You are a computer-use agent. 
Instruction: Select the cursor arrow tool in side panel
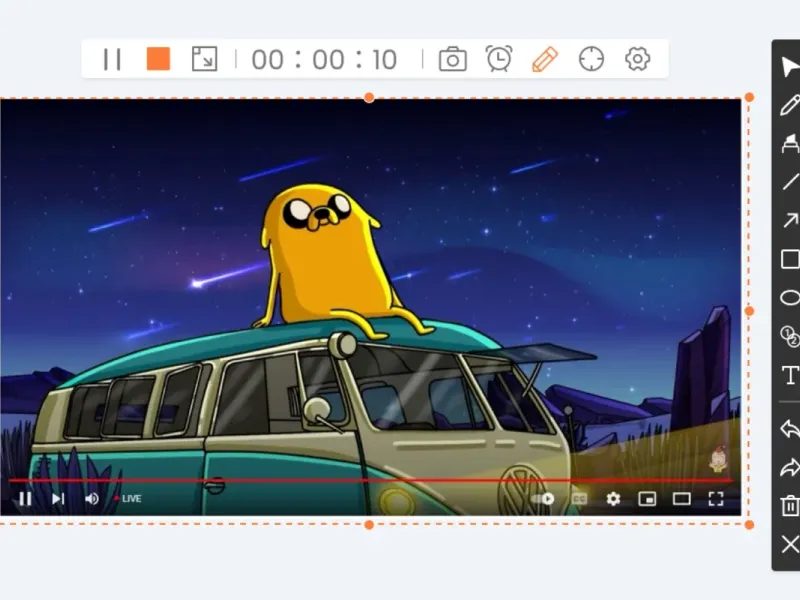click(x=790, y=67)
